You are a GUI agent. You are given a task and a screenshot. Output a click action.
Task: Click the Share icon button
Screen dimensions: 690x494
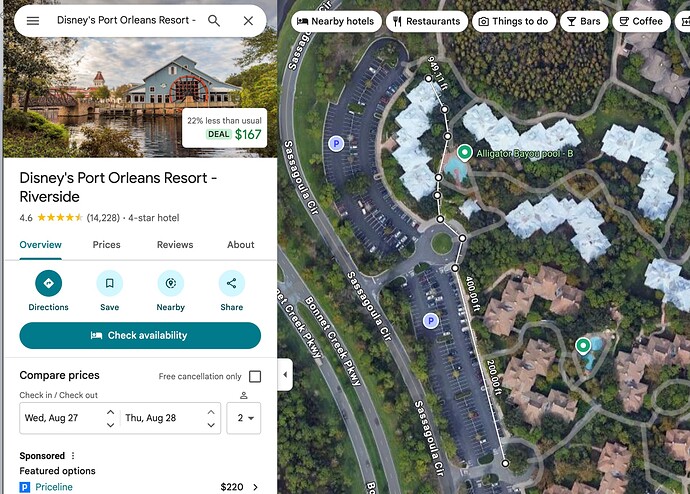pos(231,283)
